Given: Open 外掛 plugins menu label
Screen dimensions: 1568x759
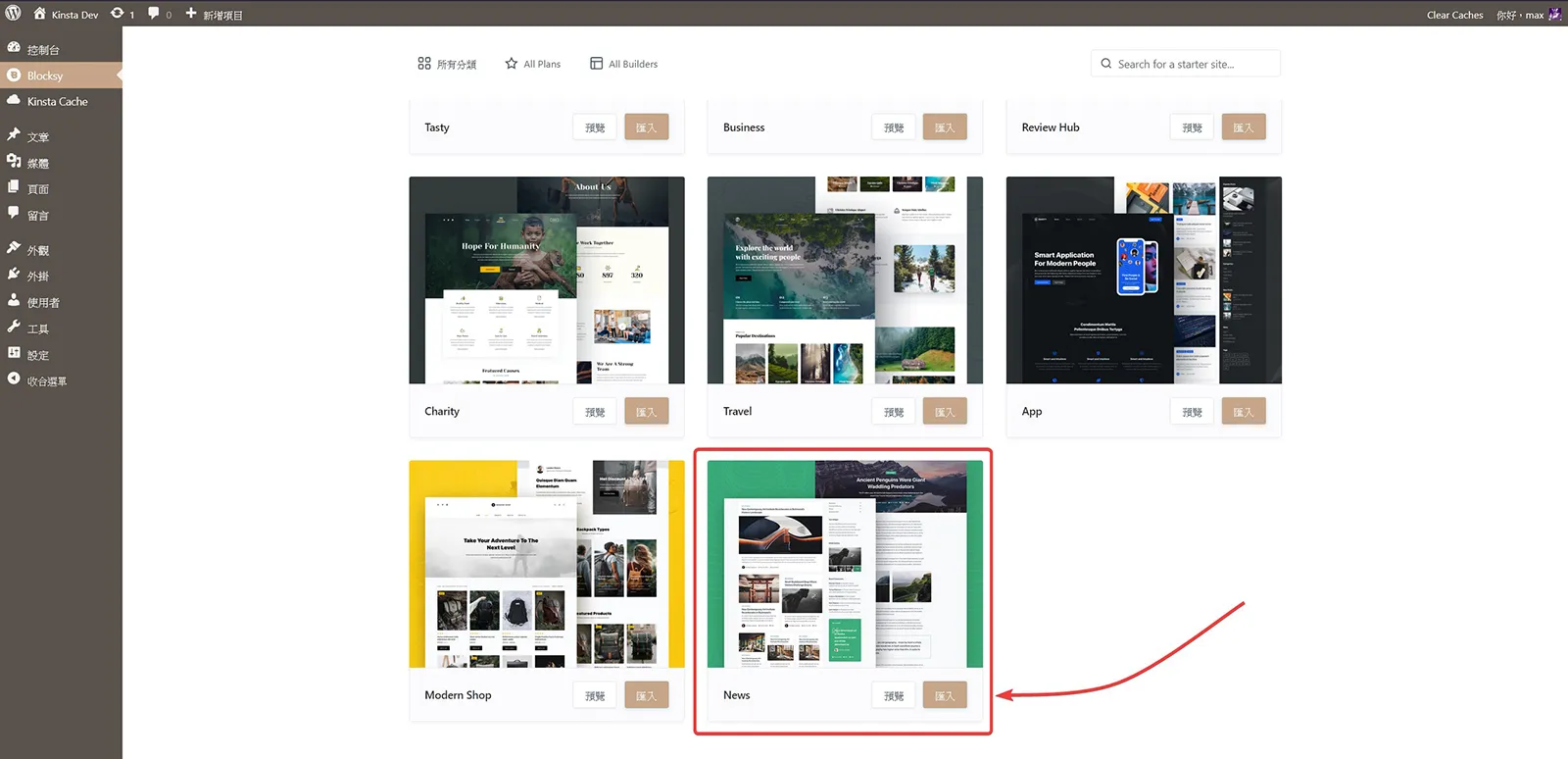Looking at the screenshot, I should (x=38, y=277).
